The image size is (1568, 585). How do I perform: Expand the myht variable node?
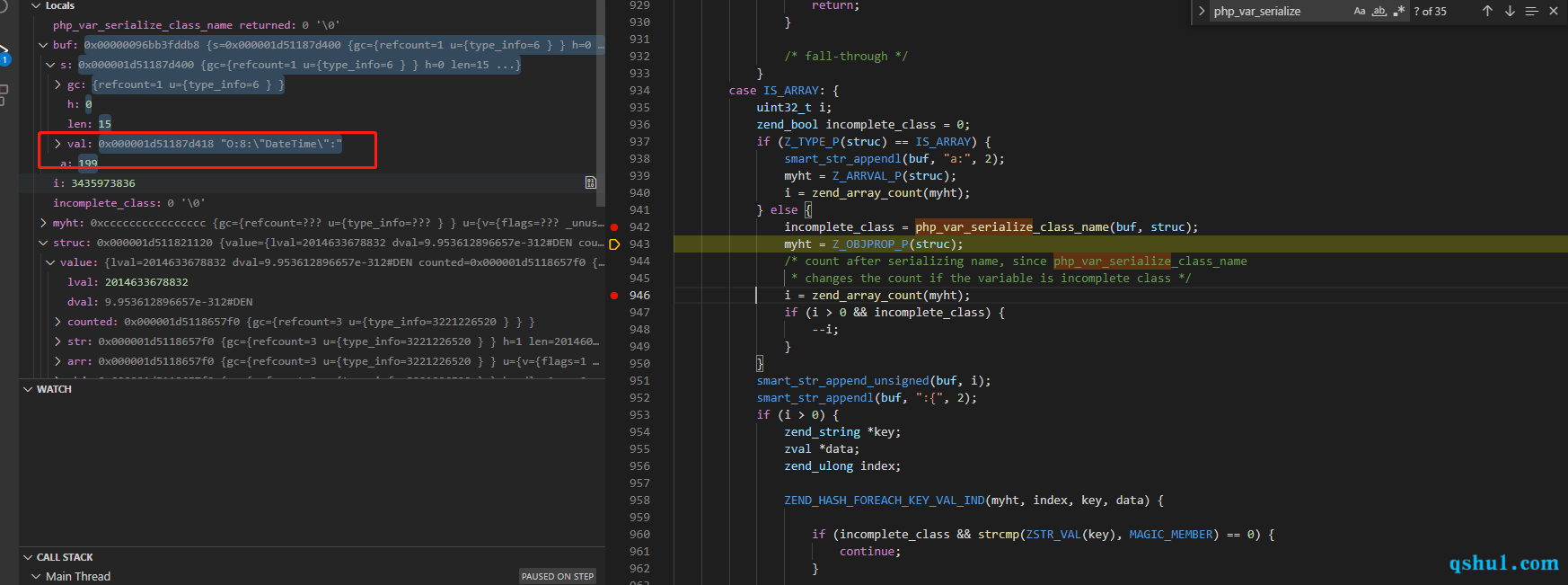tap(43, 222)
